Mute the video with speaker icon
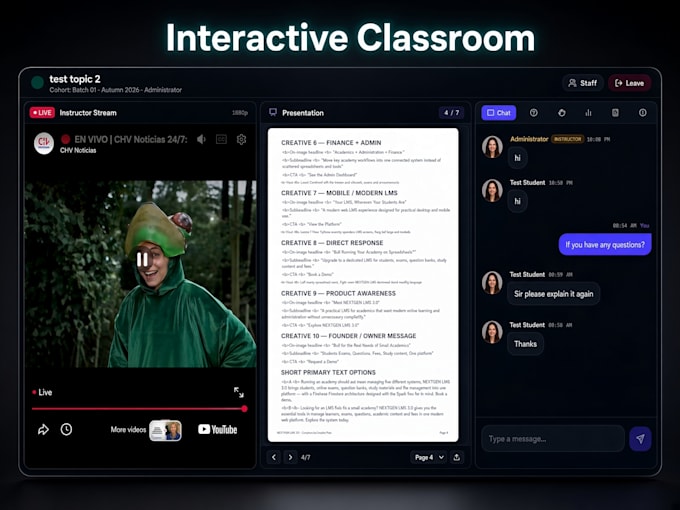 tap(201, 139)
